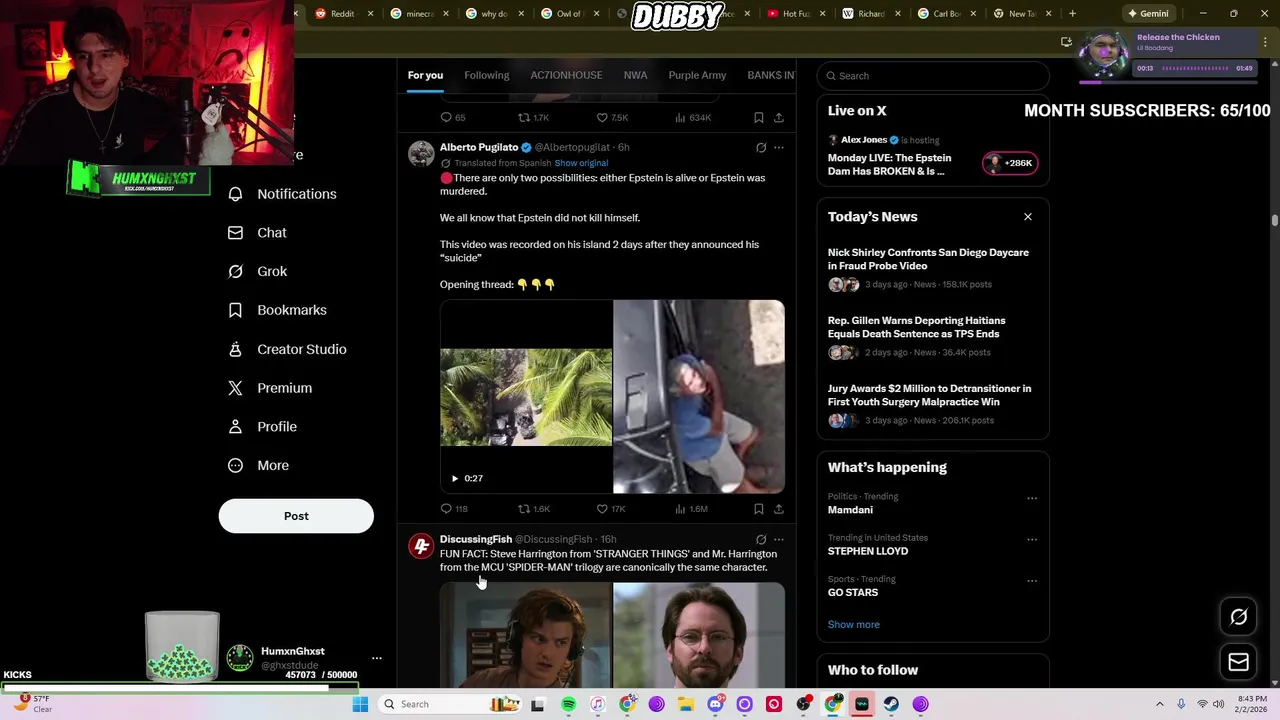Open Grok from the left sidebar
This screenshot has height=720, width=1280.
click(x=258, y=271)
